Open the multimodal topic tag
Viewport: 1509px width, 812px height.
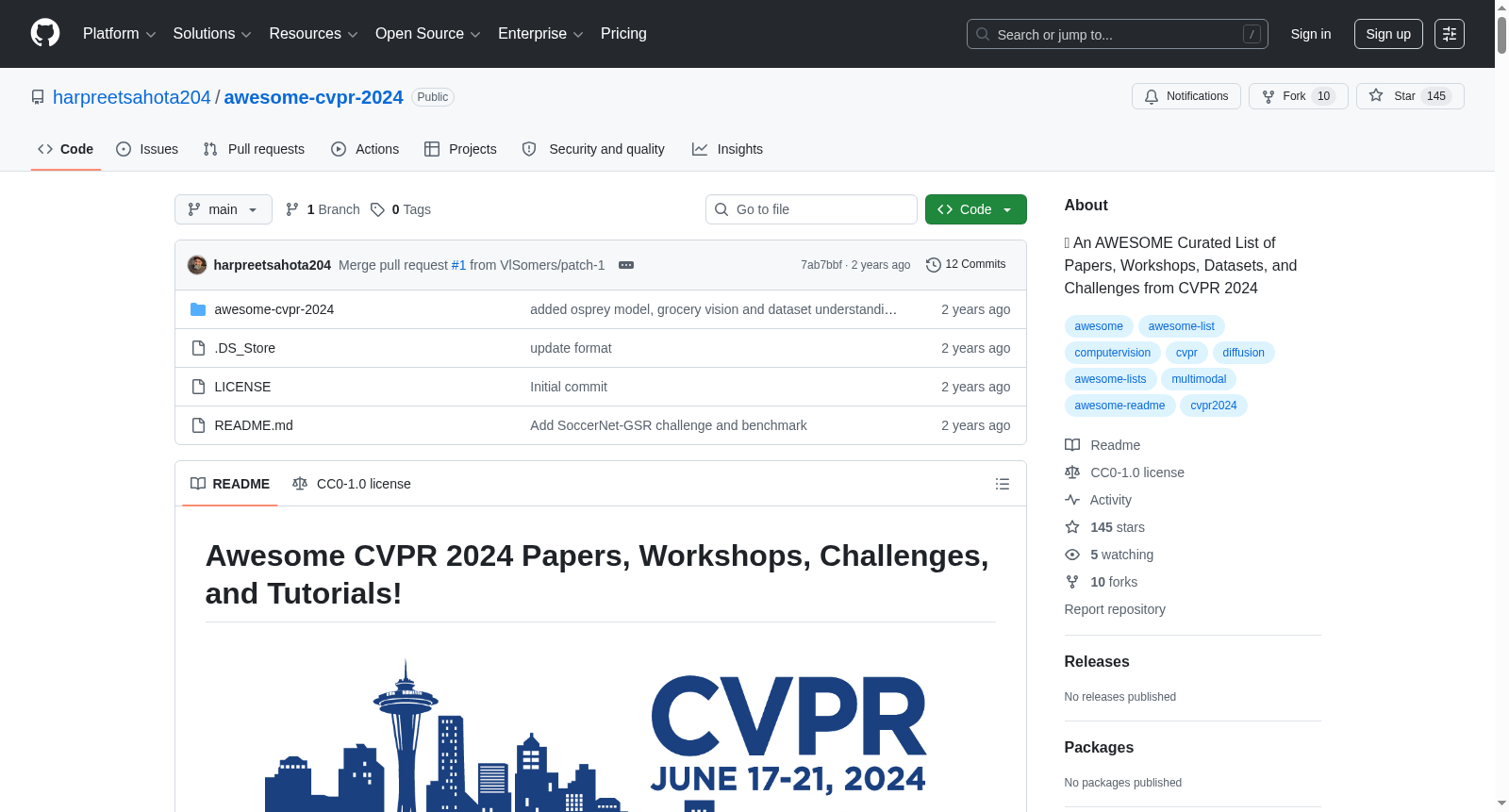click(x=1199, y=379)
